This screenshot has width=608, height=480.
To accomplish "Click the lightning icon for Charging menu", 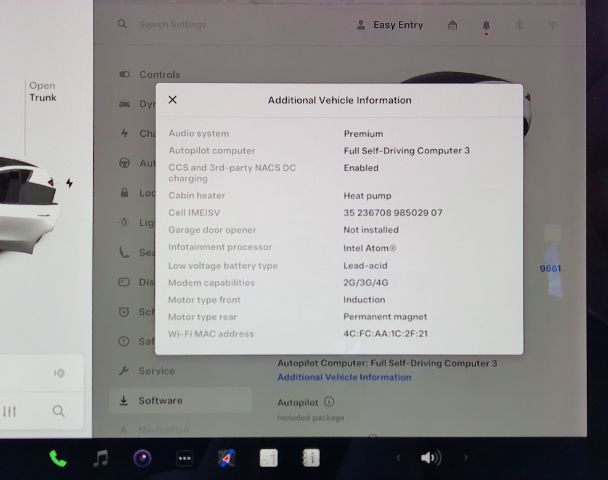I will coord(124,133).
